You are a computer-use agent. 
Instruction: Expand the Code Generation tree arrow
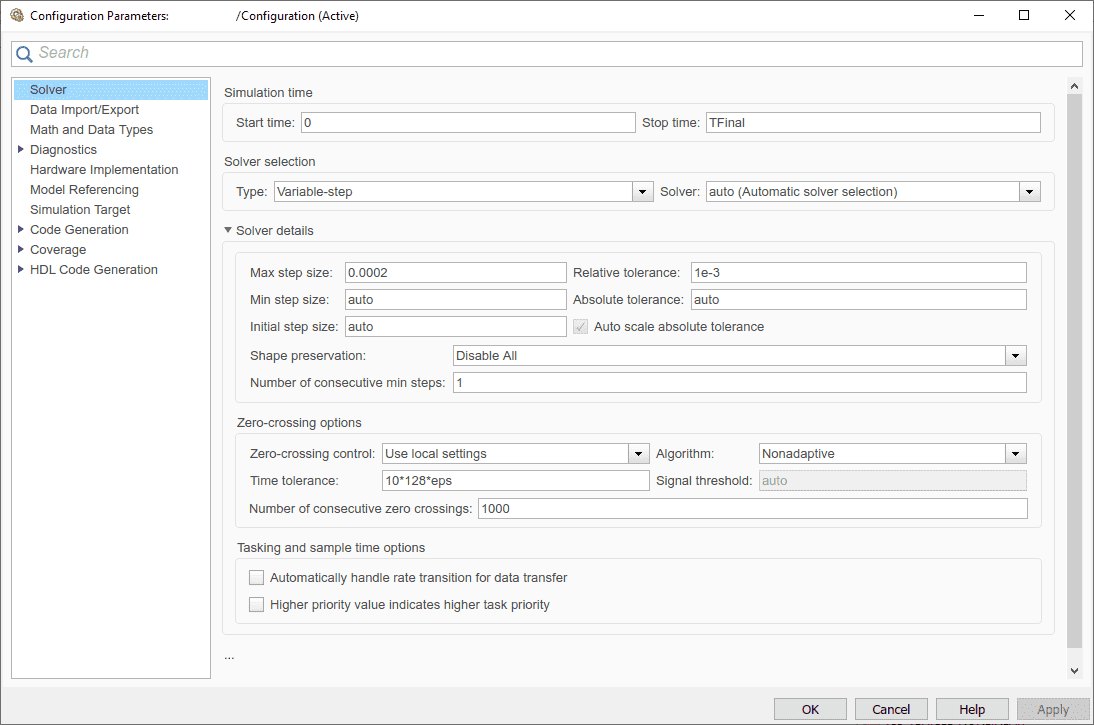point(20,229)
